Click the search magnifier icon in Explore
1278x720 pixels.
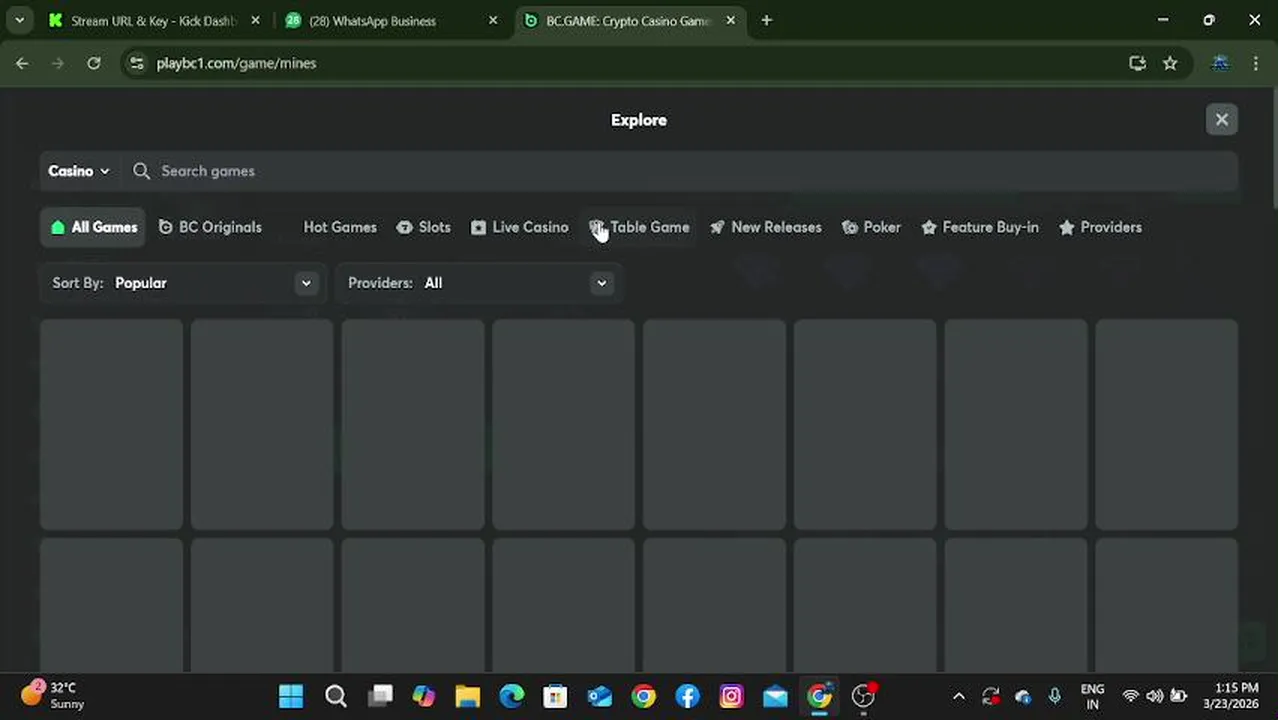141,171
